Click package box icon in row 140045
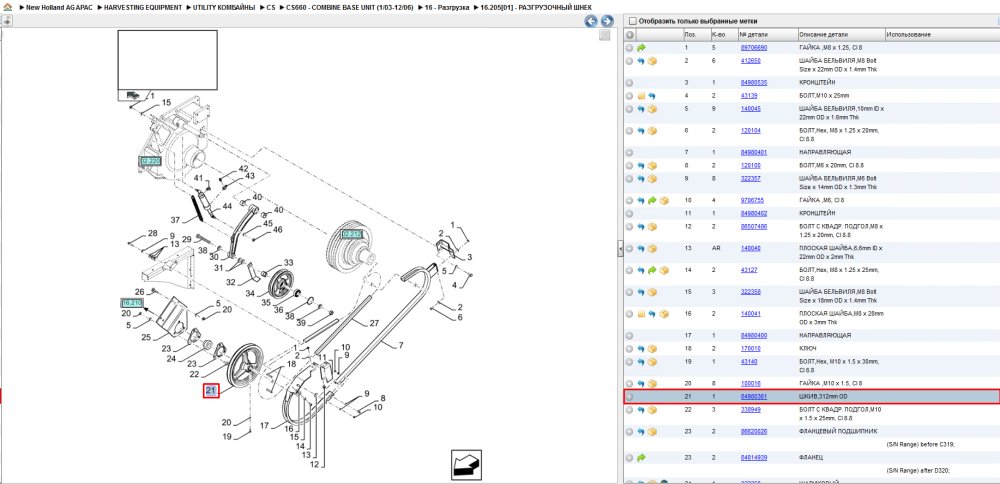The height and width of the screenshot is (484, 1000). 652,109
